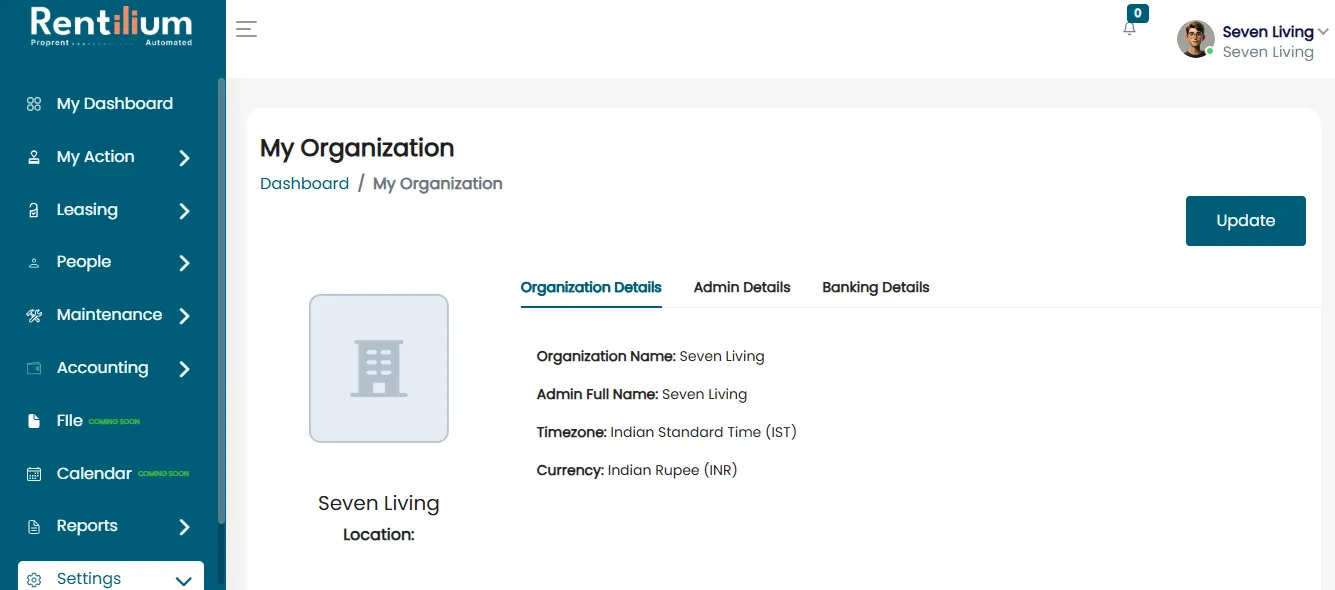Expand the Reports submenu chevron
The width and height of the screenshot is (1335, 590).
[184, 527]
